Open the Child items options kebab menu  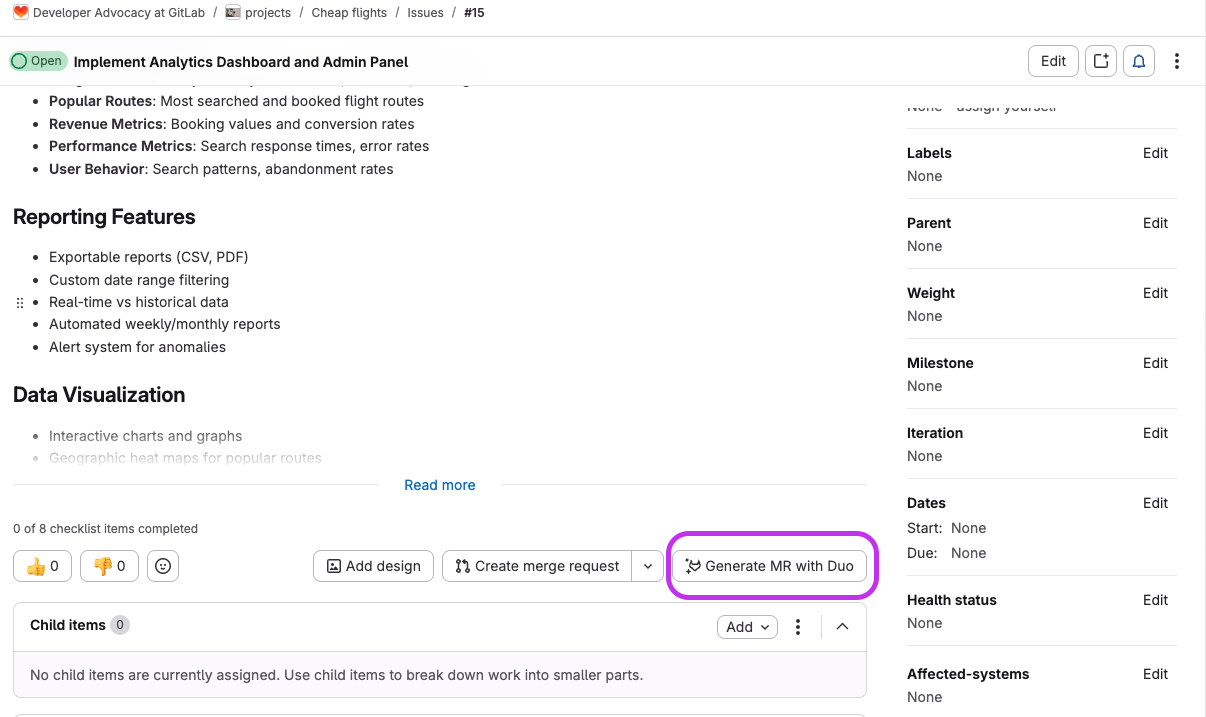797,626
